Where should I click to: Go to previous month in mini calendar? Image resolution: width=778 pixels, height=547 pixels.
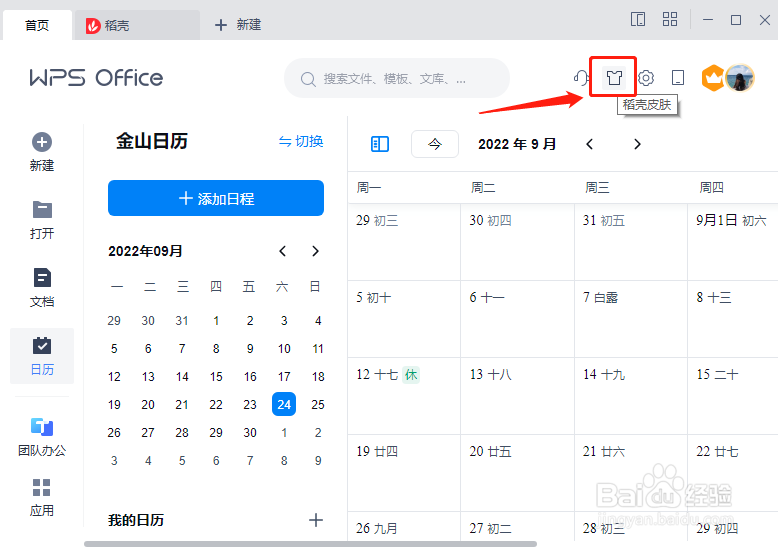282,251
